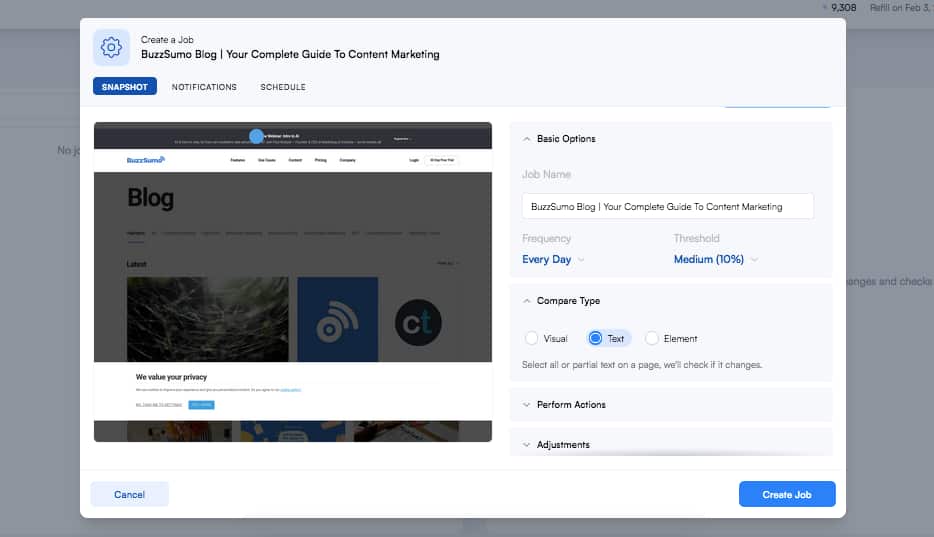Click the Snapshot tab
934x537 pixels.
coord(125,87)
